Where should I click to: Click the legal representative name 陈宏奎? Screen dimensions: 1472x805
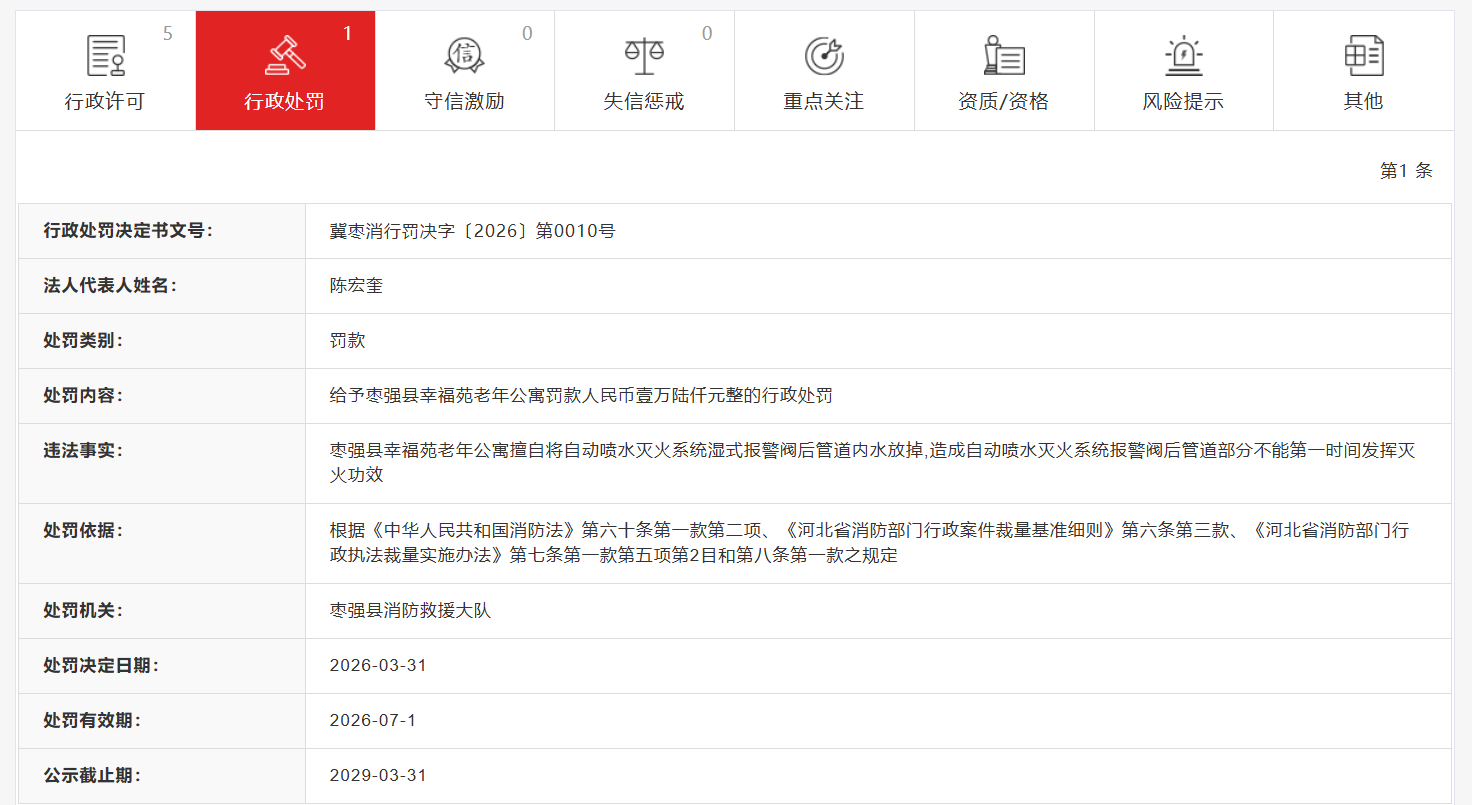(356, 286)
